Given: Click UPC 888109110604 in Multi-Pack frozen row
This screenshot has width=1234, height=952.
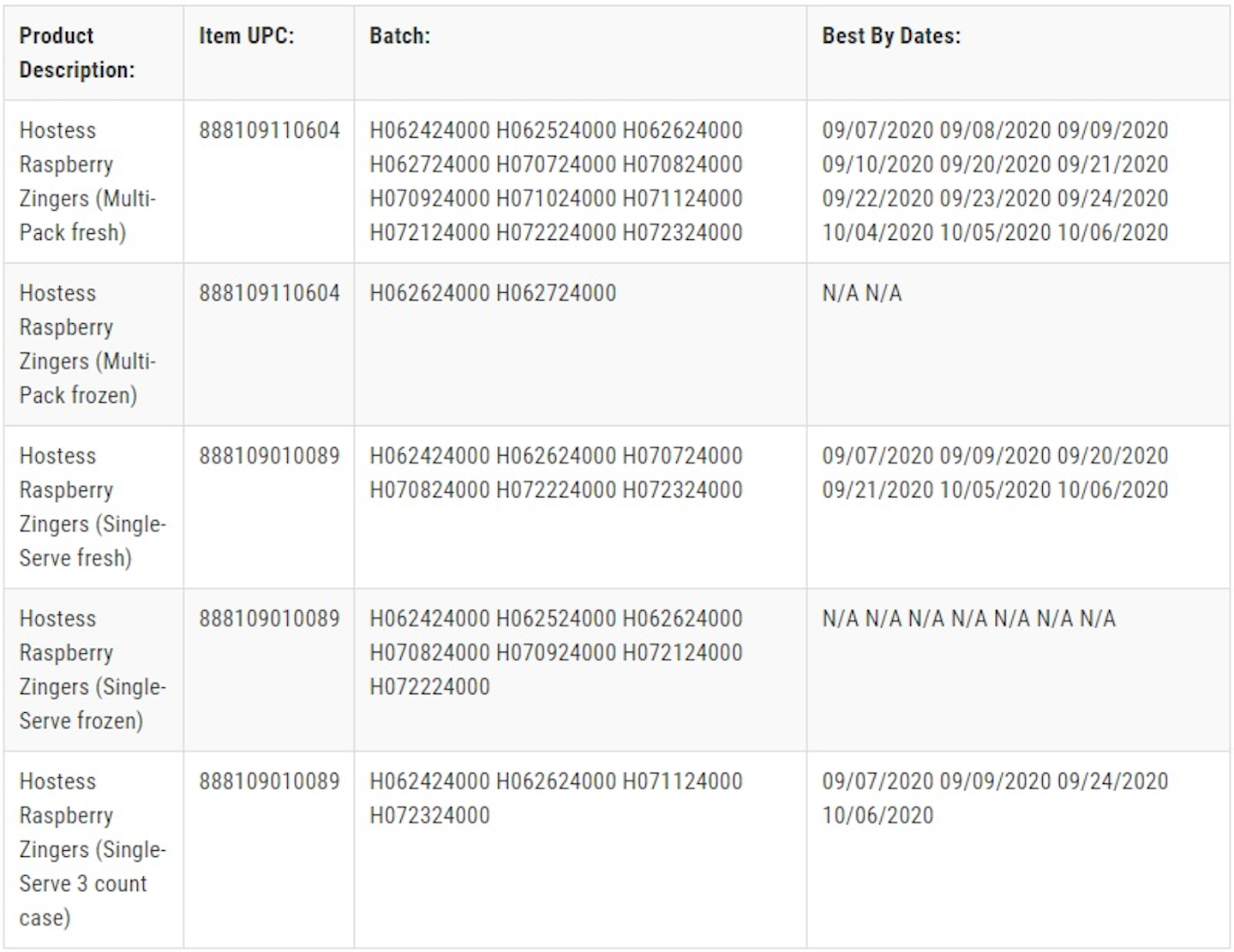Looking at the screenshot, I should (269, 293).
